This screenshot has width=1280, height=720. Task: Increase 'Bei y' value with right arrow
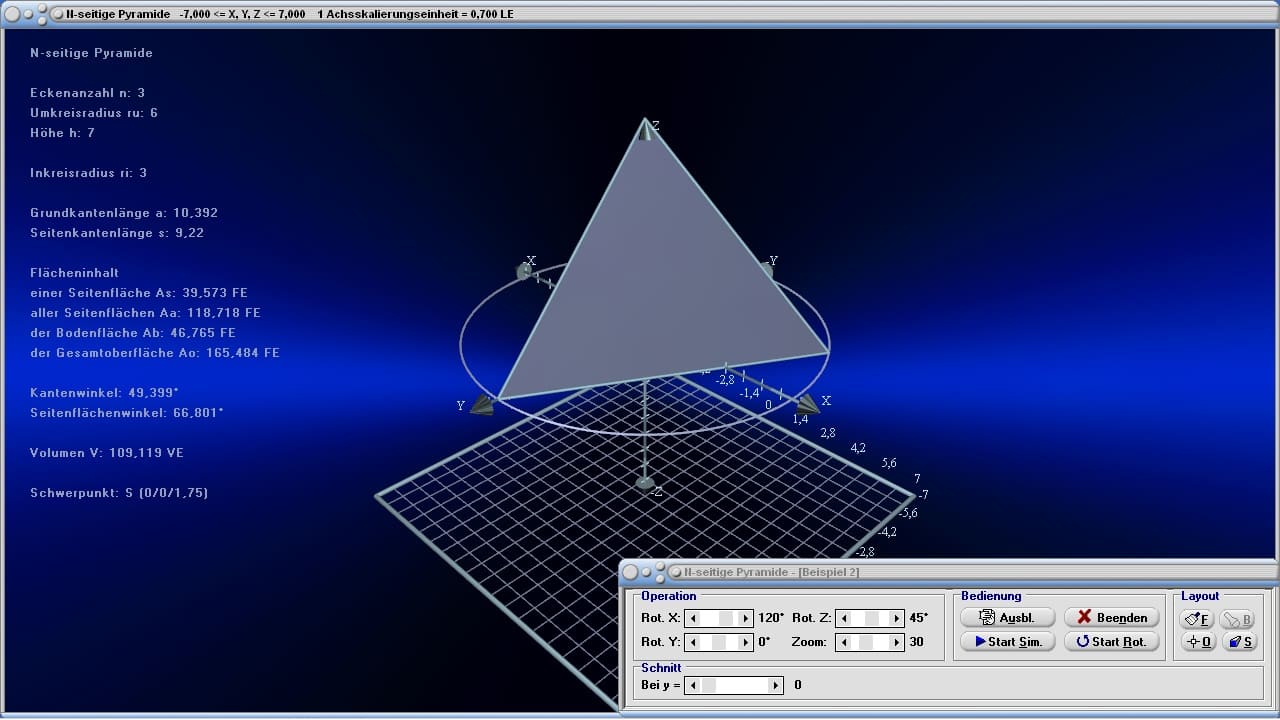(776, 686)
